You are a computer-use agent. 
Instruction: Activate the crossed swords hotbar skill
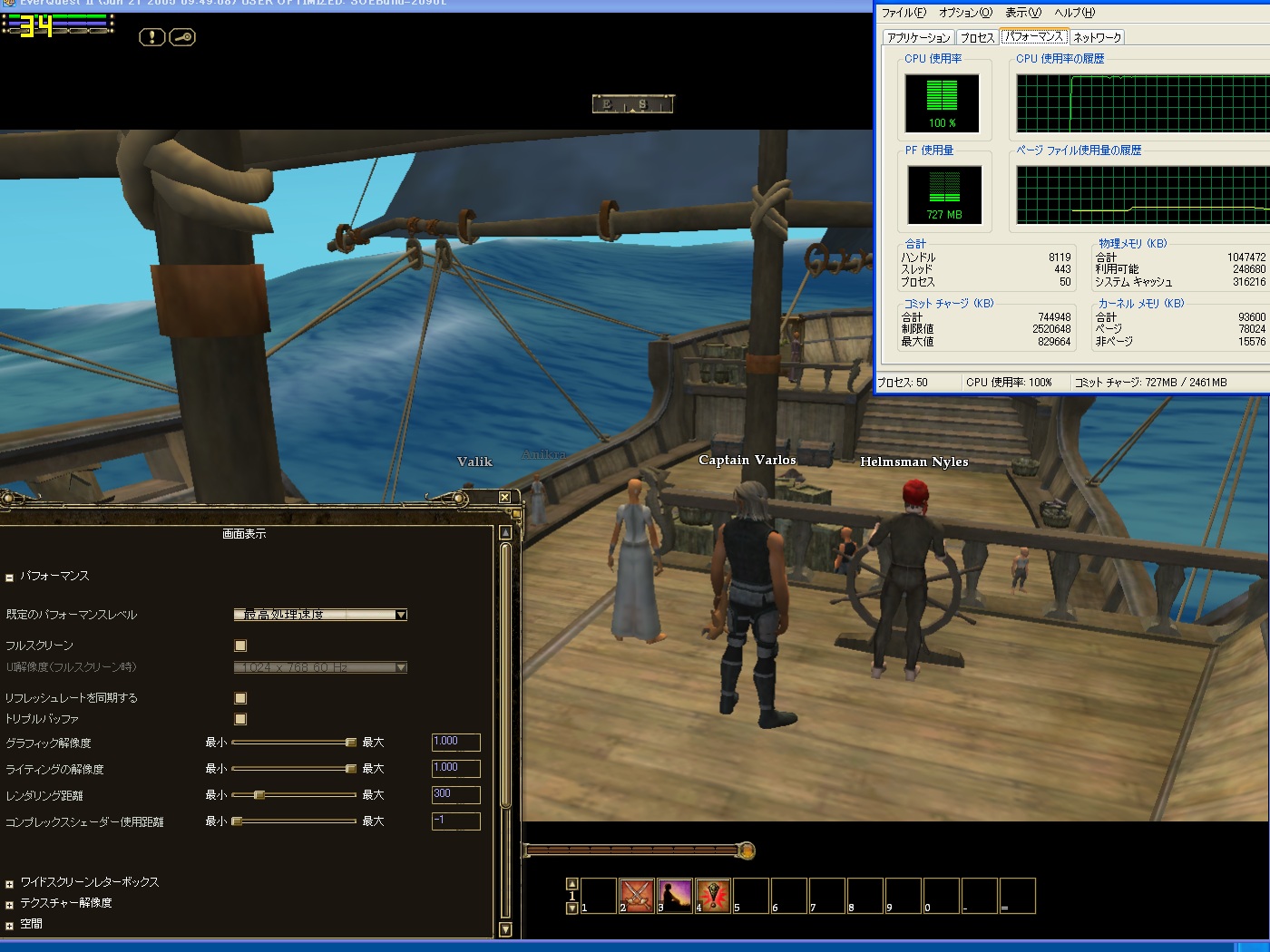[637, 896]
